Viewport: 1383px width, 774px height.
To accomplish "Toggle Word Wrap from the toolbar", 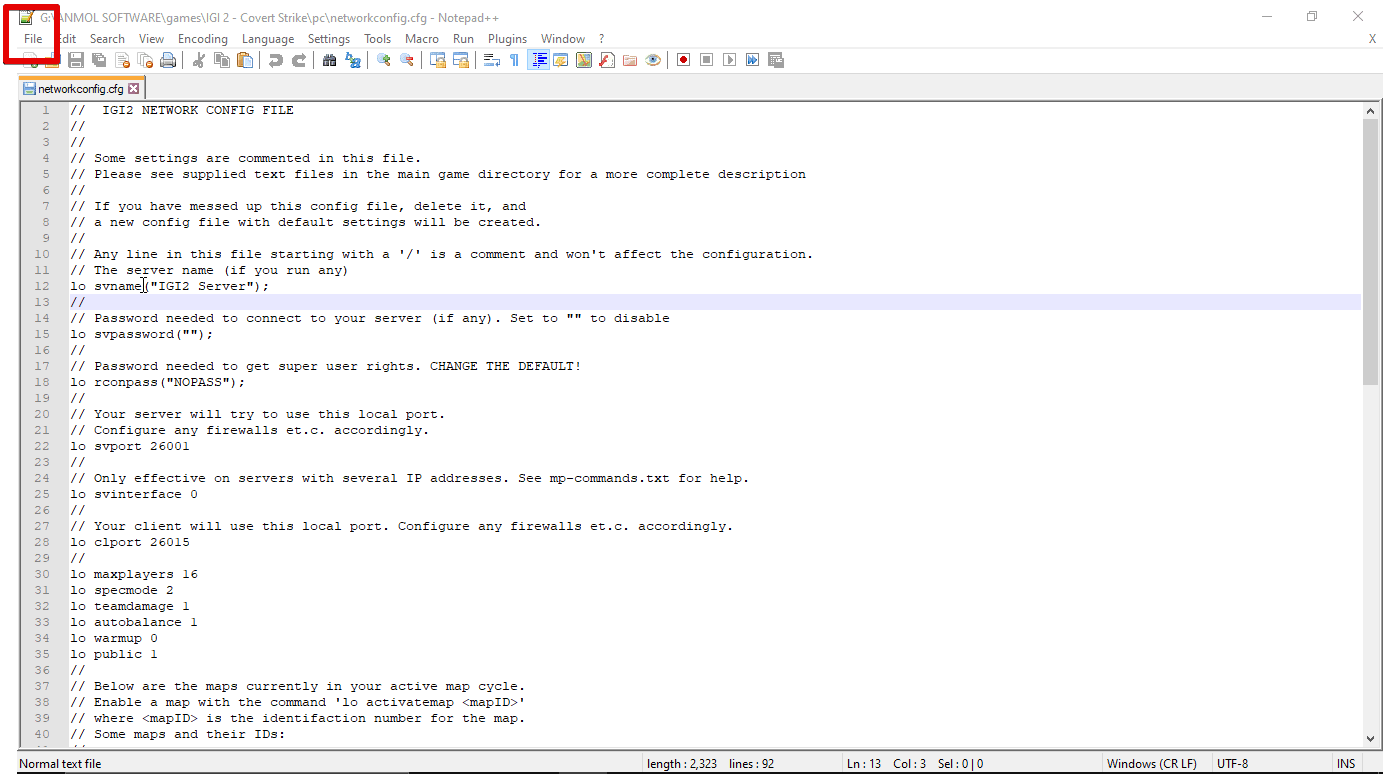I will (x=491, y=59).
